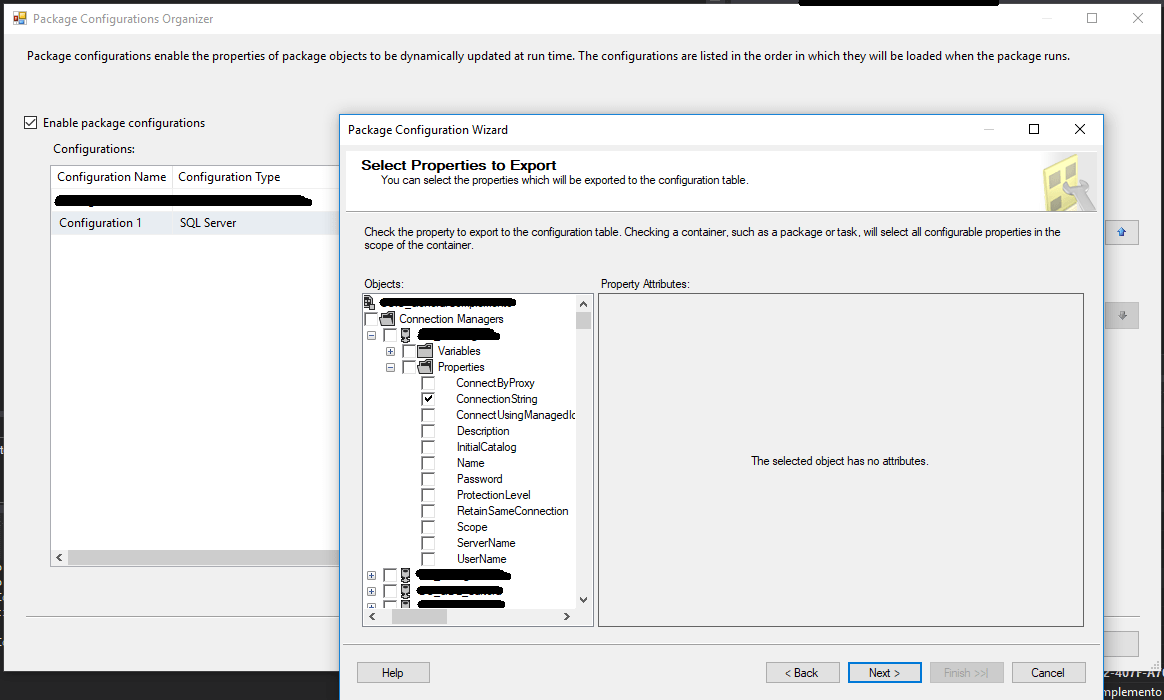This screenshot has width=1164, height=700.
Task: Expand the first connection manager node below UserName
Action: click(x=371, y=575)
